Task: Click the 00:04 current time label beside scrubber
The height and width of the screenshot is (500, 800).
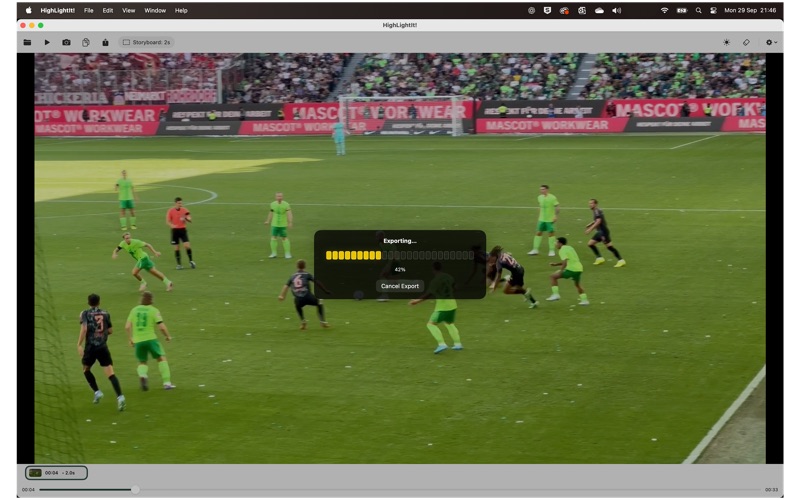Action: pyautogui.click(x=29, y=490)
